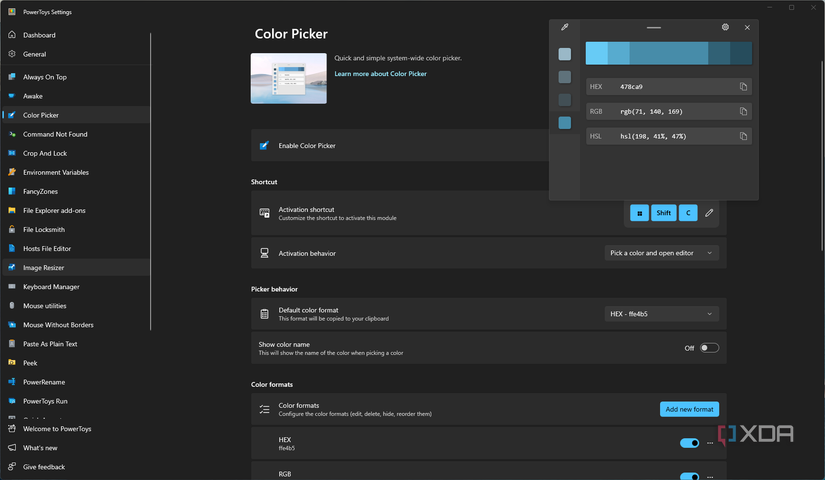Click the color editor drag handle bar

pos(653,27)
